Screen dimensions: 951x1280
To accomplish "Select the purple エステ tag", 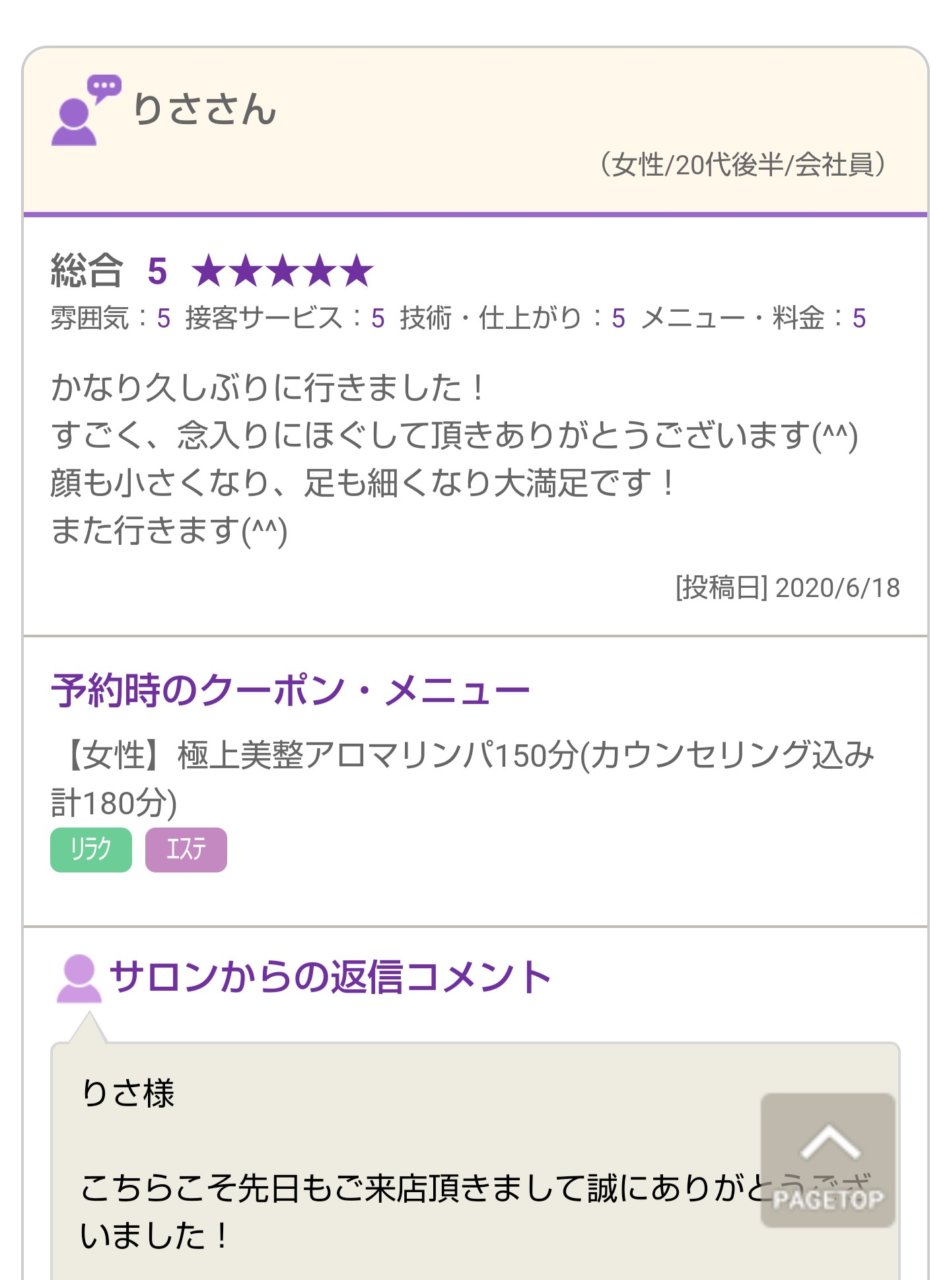I will (x=186, y=850).
